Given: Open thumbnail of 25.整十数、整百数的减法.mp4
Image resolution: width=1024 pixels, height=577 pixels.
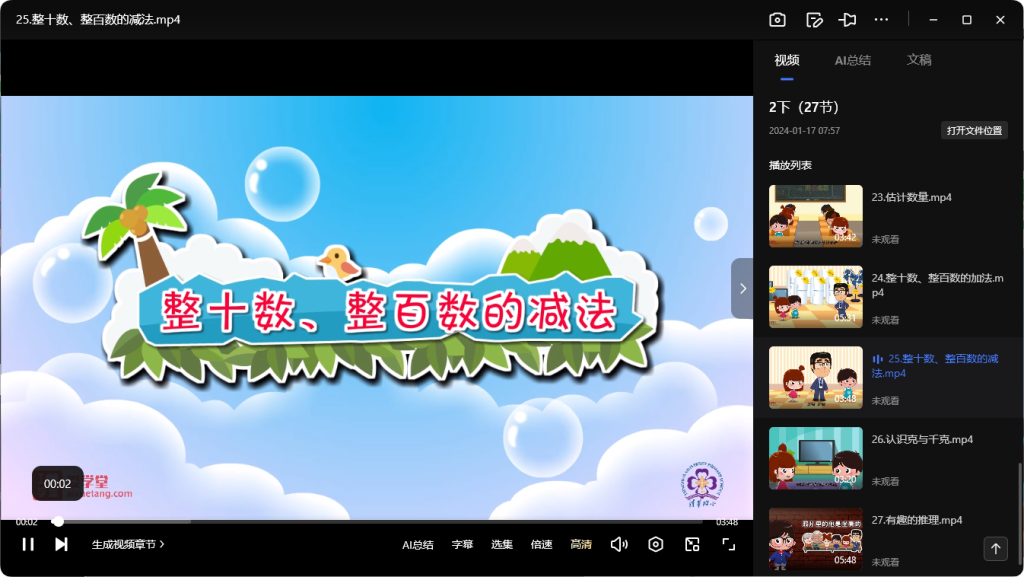Looking at the screenshot, I should [816, 377].
